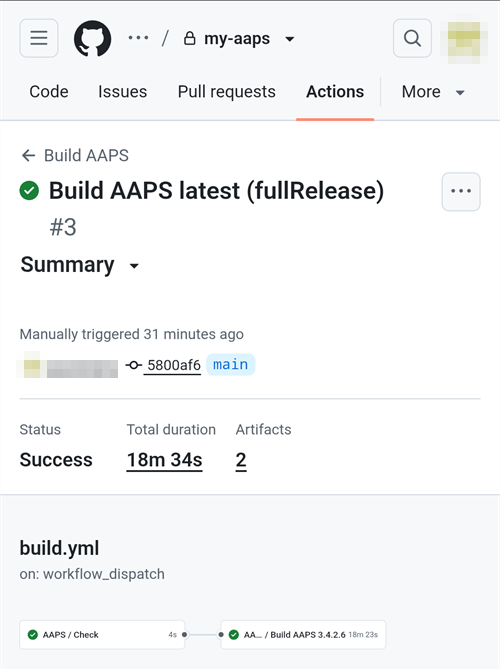Click the 'Manually triggered 31 minutes ago' text
This screenshot has width=500, height=669.
[132, 334]
